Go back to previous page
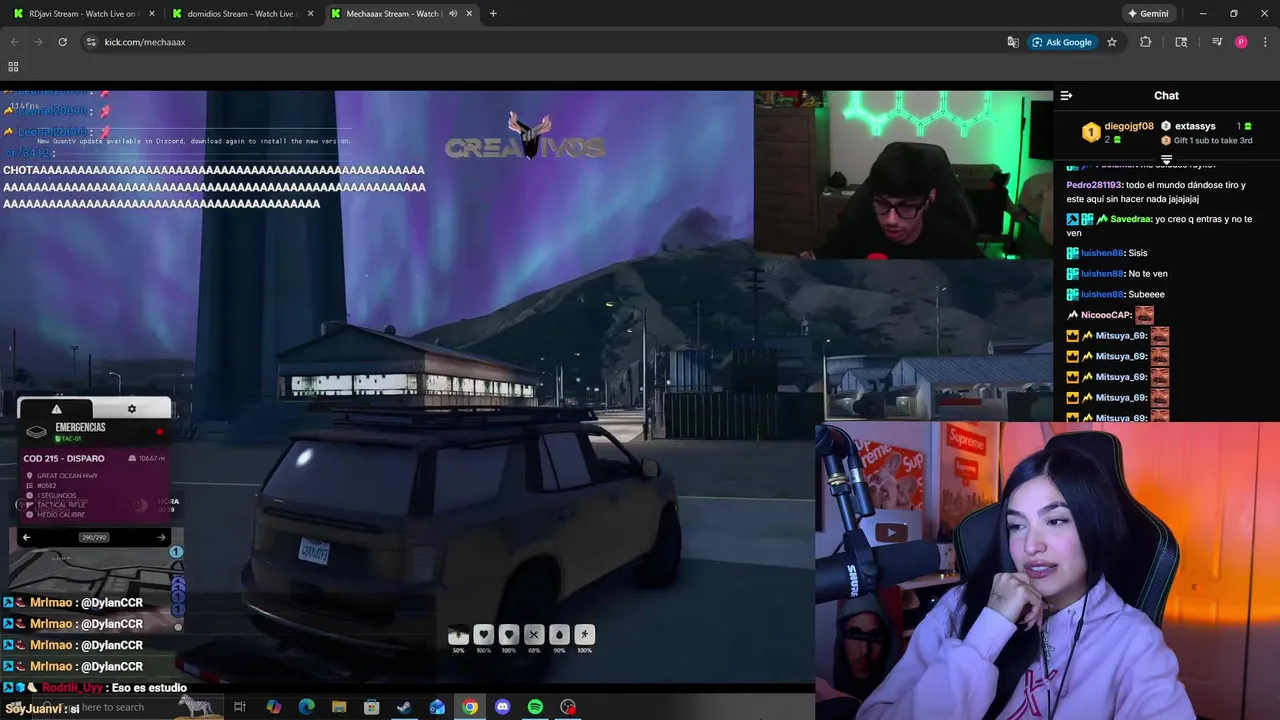 tap(14, 42)
